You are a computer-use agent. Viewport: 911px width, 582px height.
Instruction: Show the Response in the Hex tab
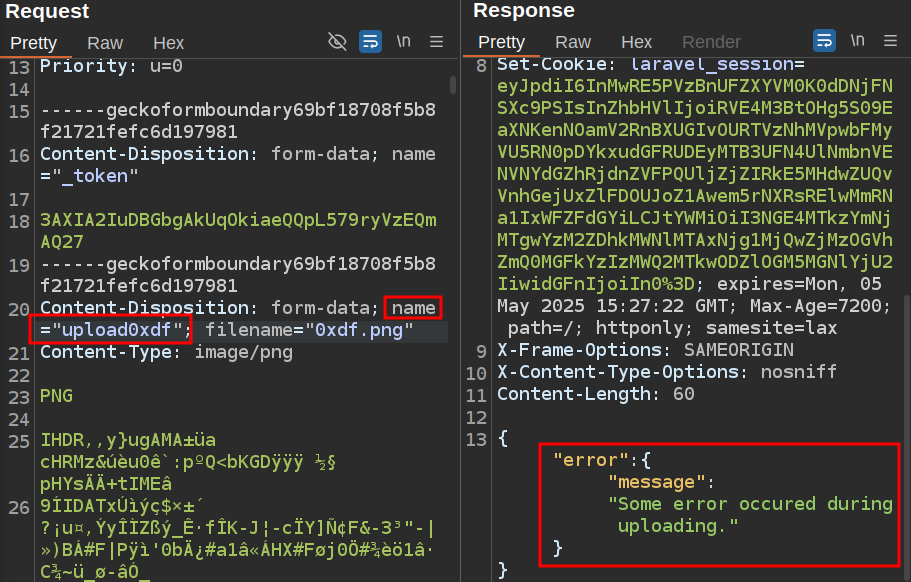pyautogui.click(x=636, y=43)
